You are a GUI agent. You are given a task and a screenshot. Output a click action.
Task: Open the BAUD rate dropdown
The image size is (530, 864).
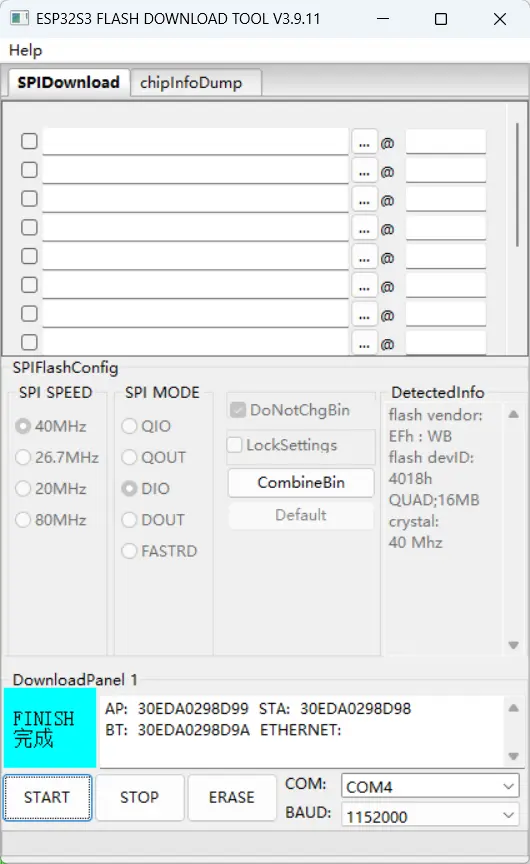tap(430, 816)
